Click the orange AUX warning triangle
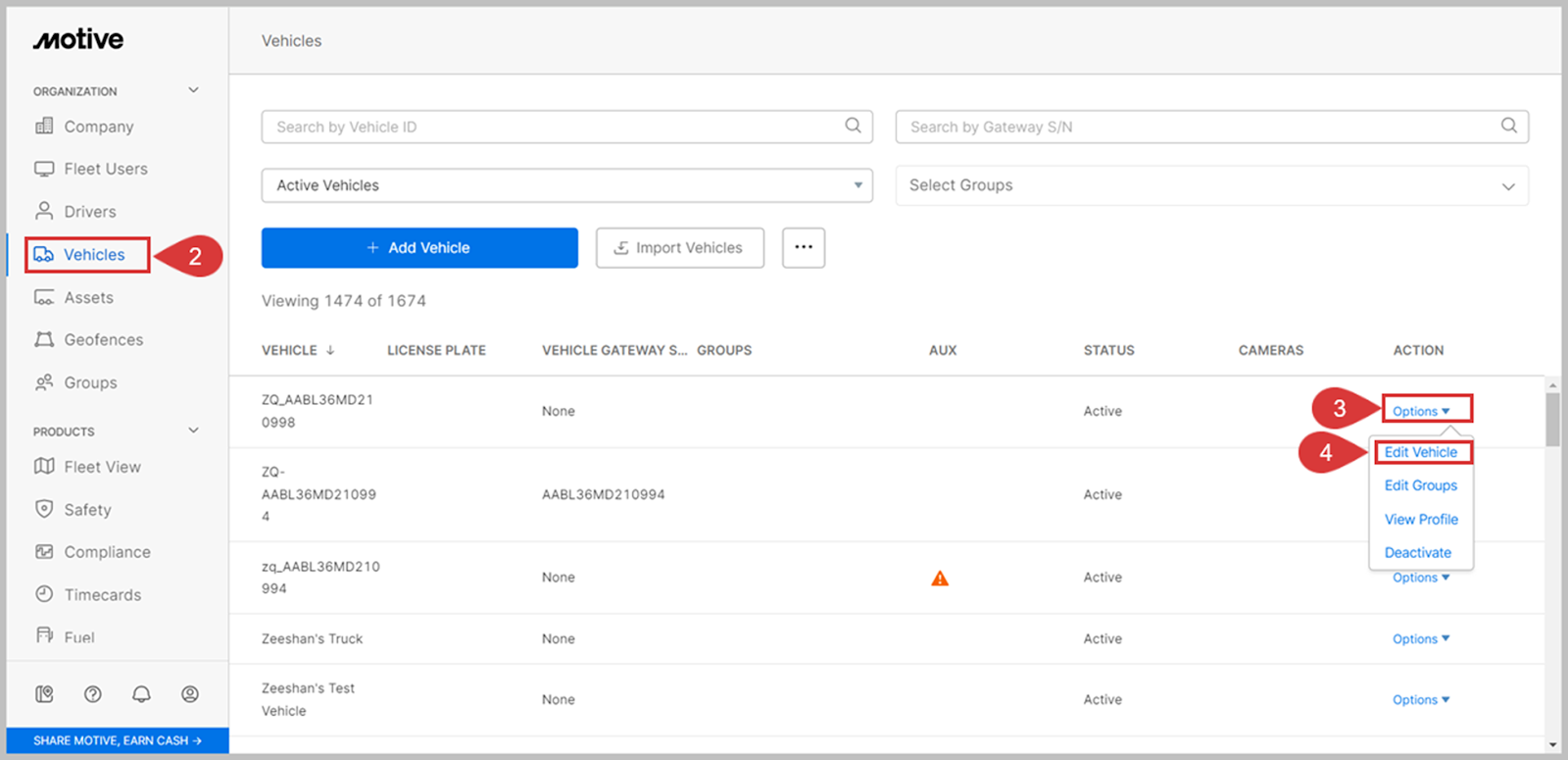The width and height of the screenshot is (1568, 760). point(940,578)
